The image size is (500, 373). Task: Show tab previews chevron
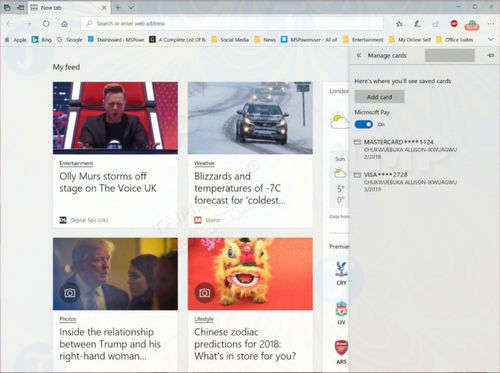tap(131, 7)
